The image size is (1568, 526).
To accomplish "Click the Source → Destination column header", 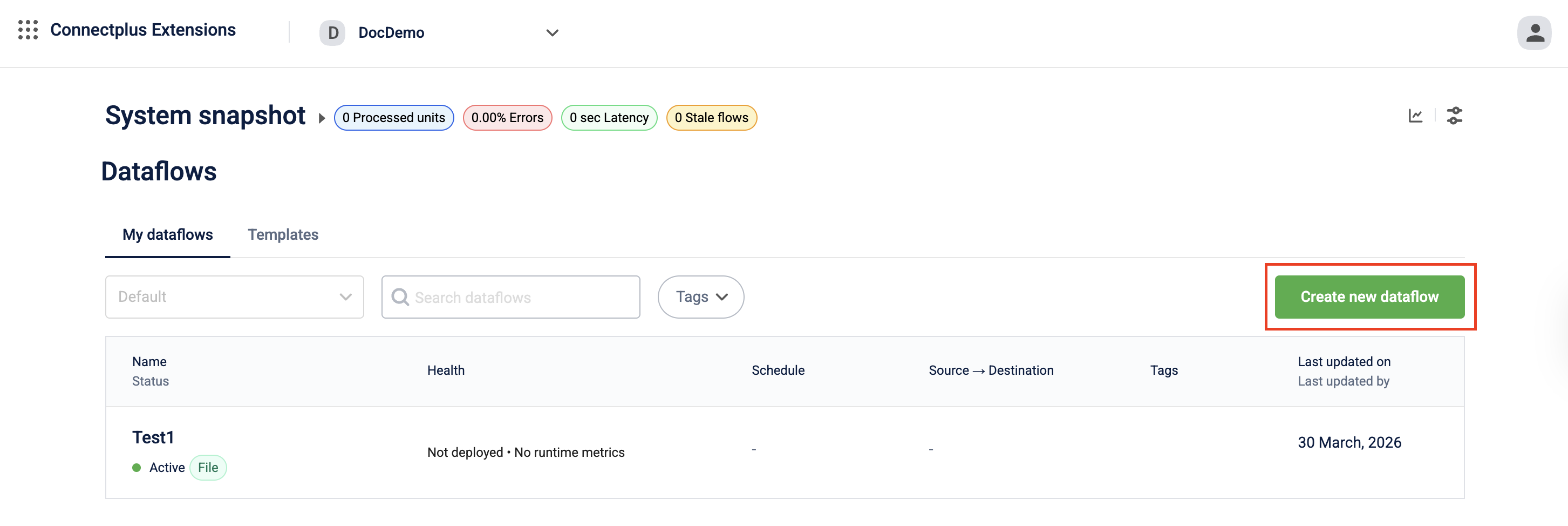I will pos(991,370).
